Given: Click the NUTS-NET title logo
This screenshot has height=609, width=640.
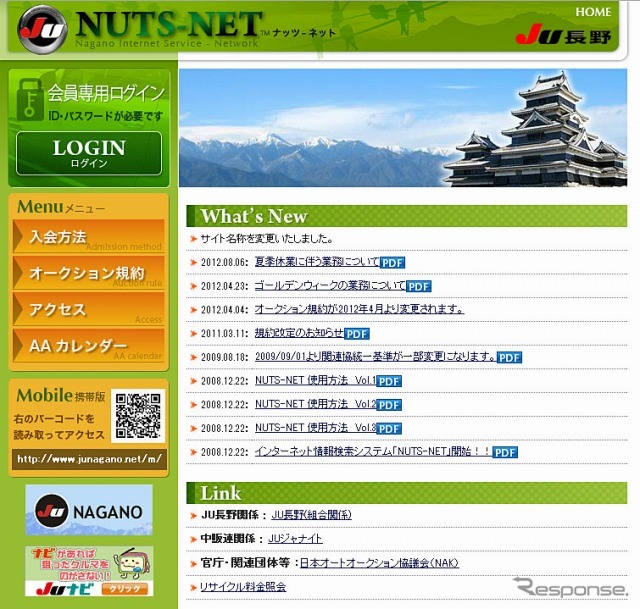Looking at the screenshot, I should click(167, 25).
